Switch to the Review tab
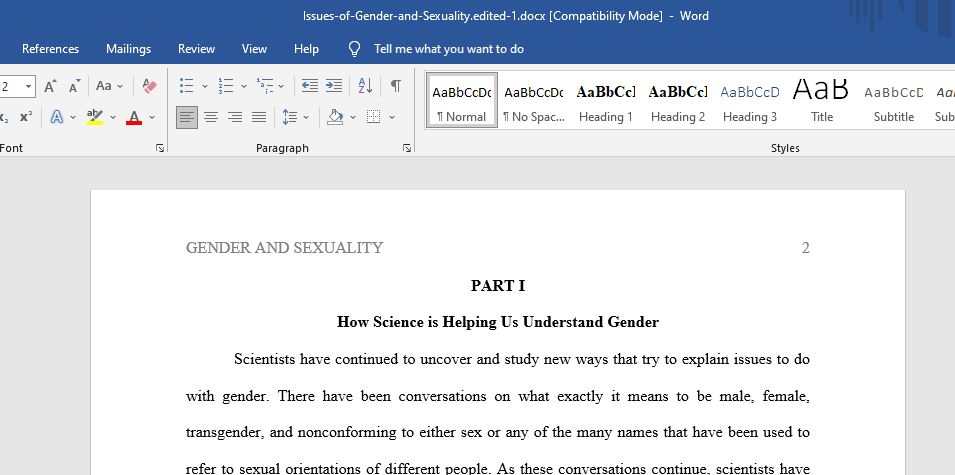 (196, 49)
